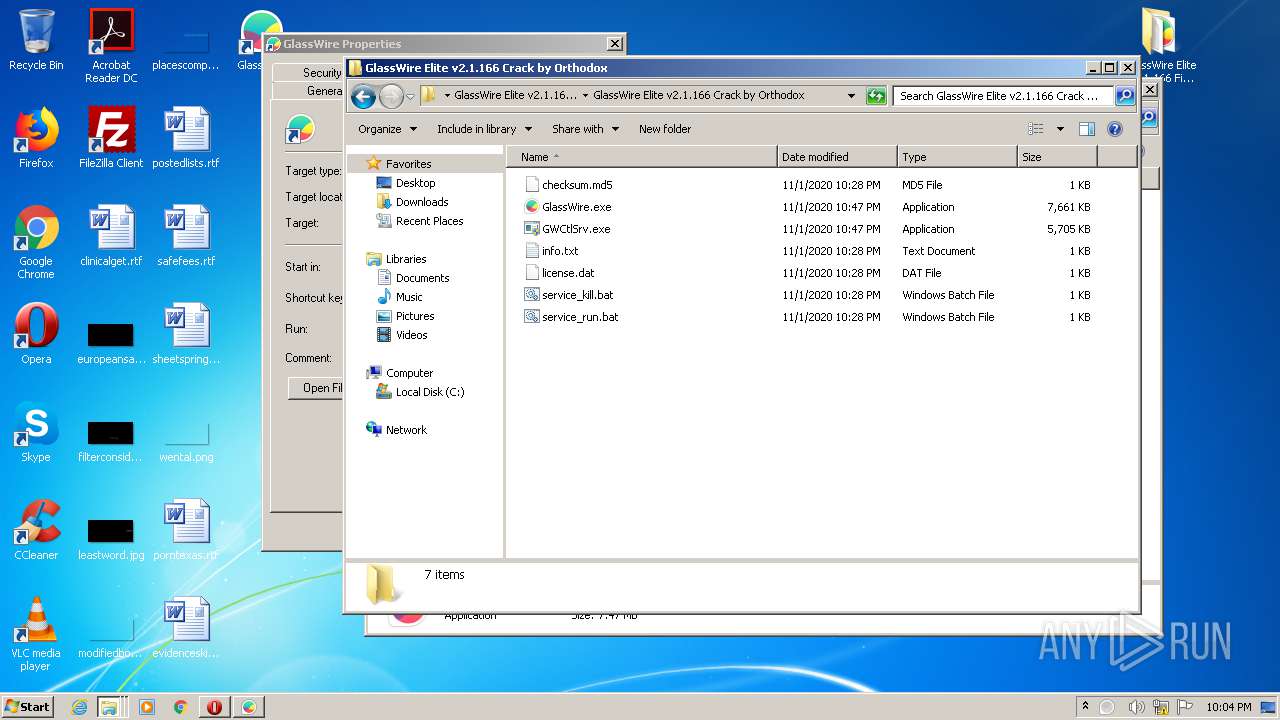Click the folder dropdown at address bar start

coord(447,96)
